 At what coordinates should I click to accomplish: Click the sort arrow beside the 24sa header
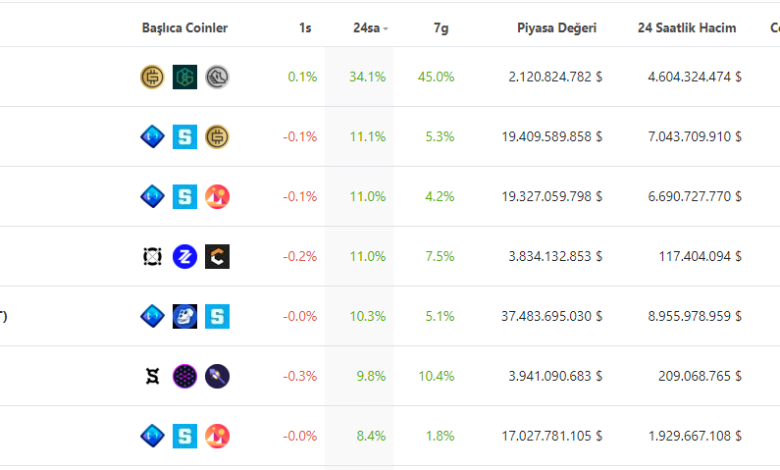coord(386,29)
